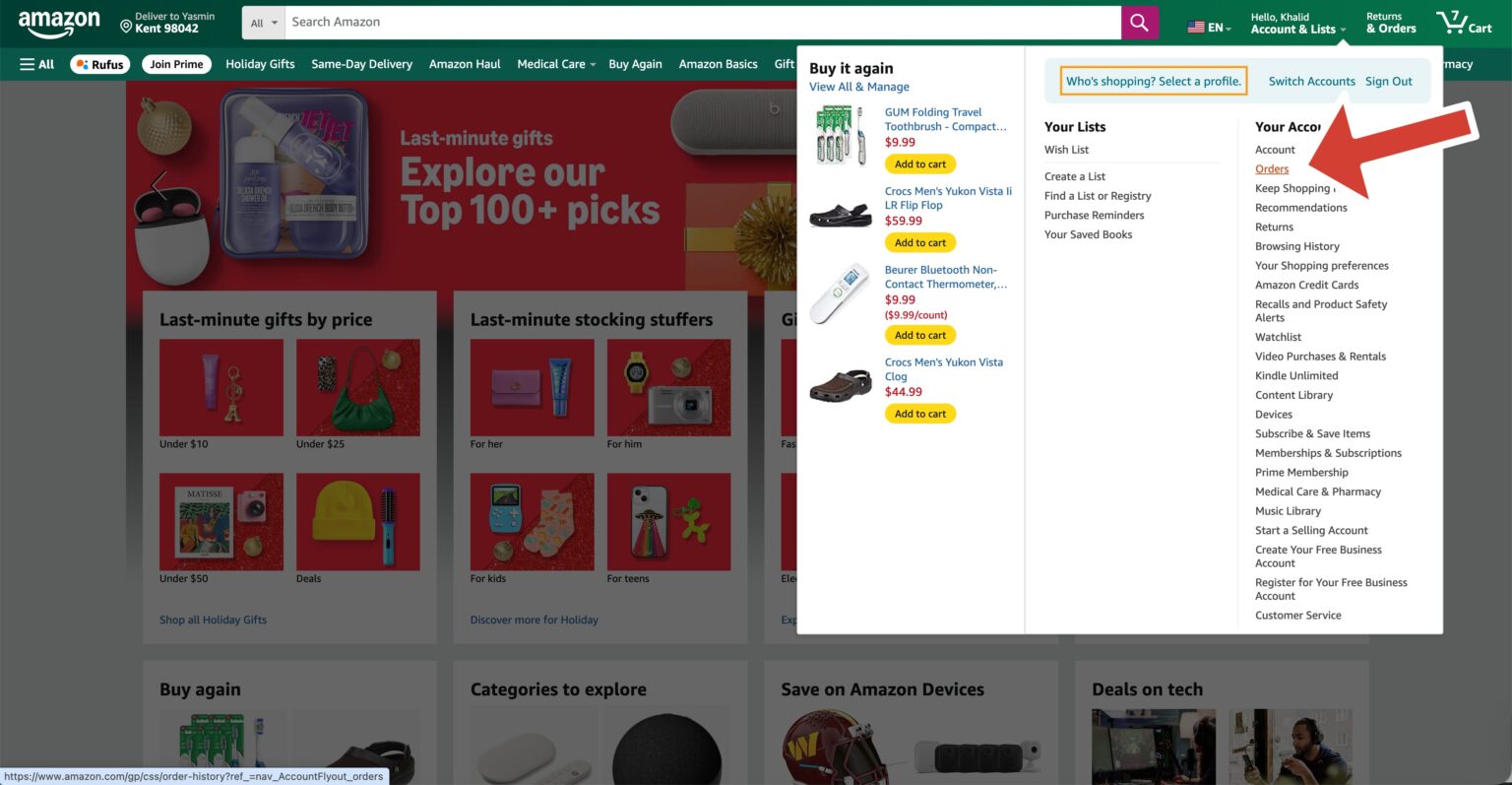1512x785 pixels.
Task: Click the Search Amazon input field
Action: click(702, 23)
